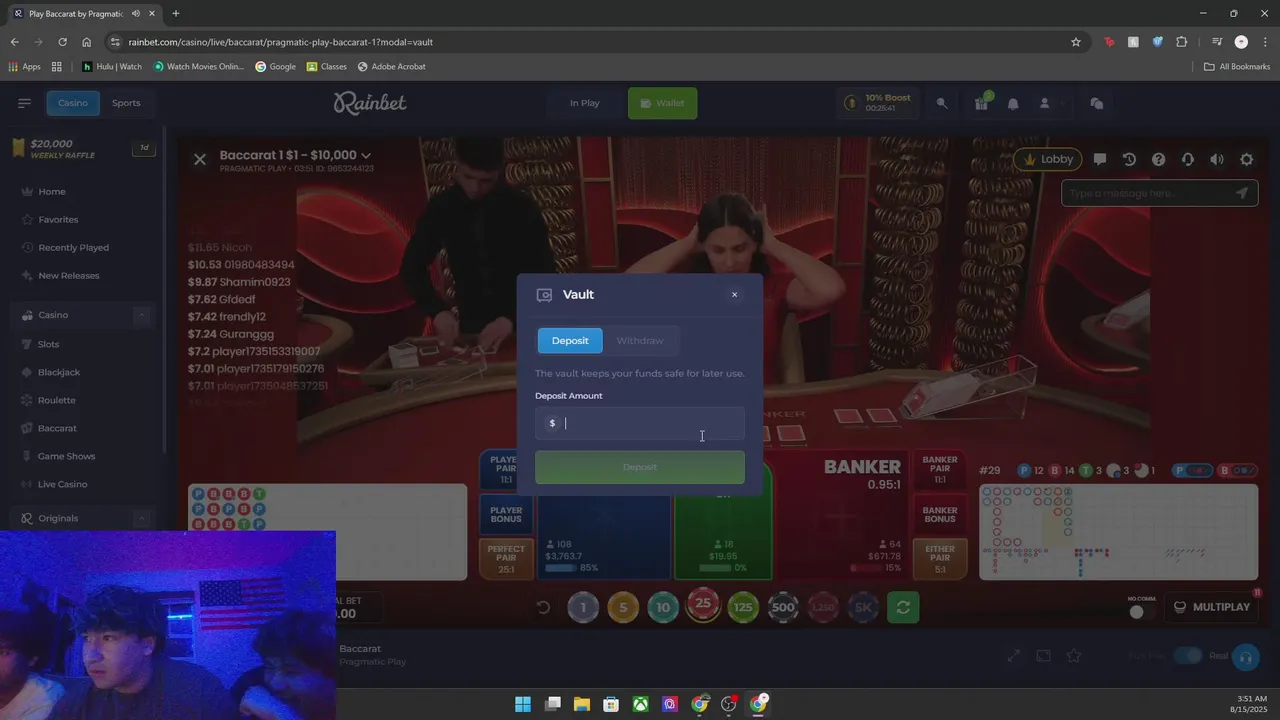
Task: Add game to favorites star icon
Action: pos(1074,656)
